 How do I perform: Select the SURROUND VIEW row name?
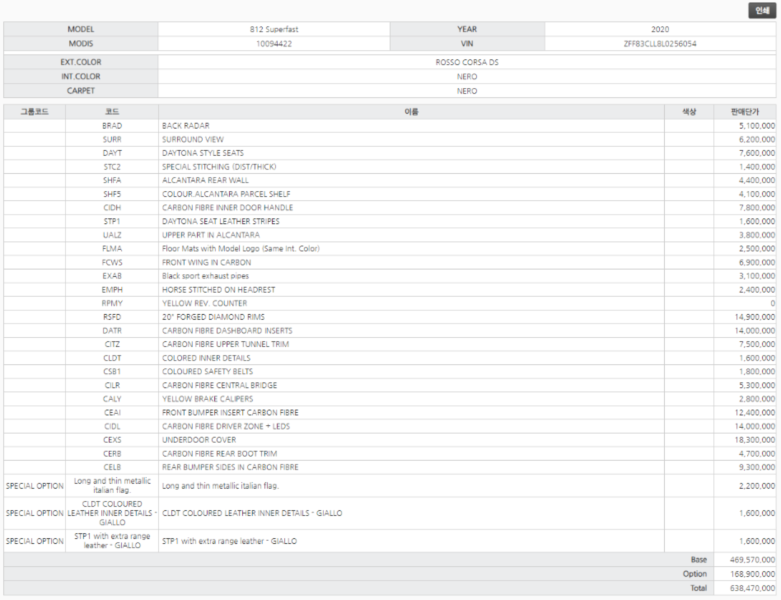[x=193, y=139]
